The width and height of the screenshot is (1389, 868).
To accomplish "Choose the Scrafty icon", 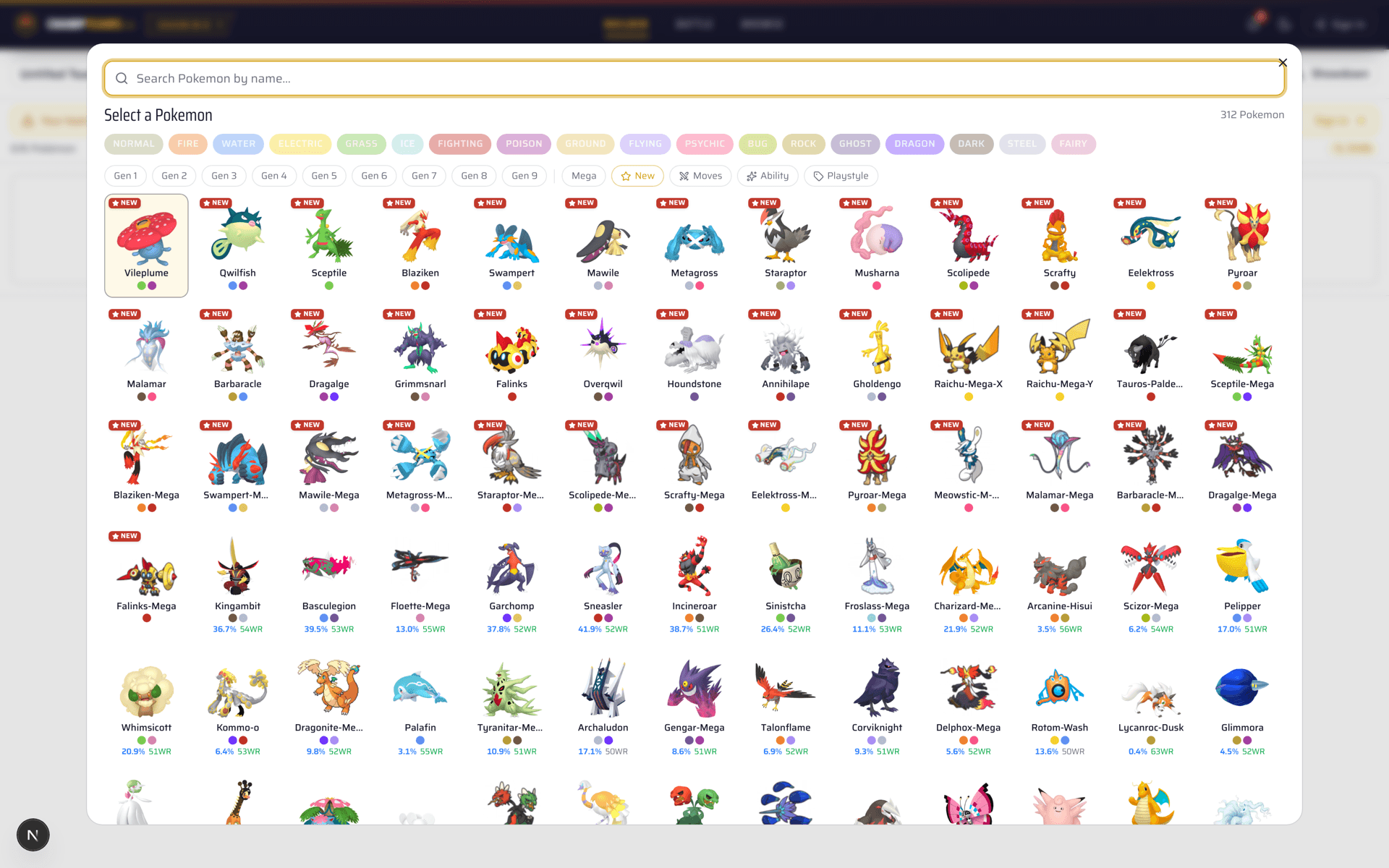I will point(1060,234).
